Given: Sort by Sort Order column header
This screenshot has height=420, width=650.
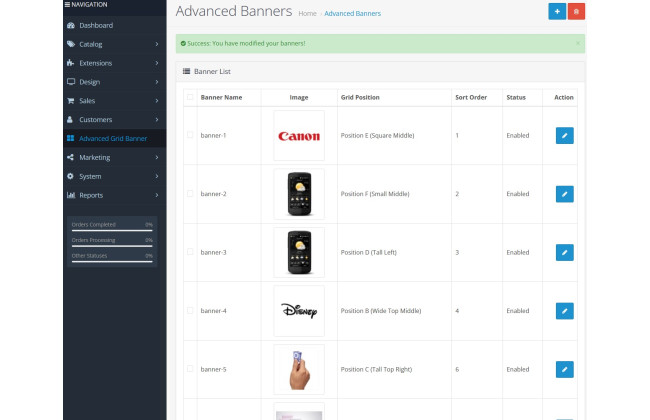Looking at the screenshot, I should pos(471,97).
